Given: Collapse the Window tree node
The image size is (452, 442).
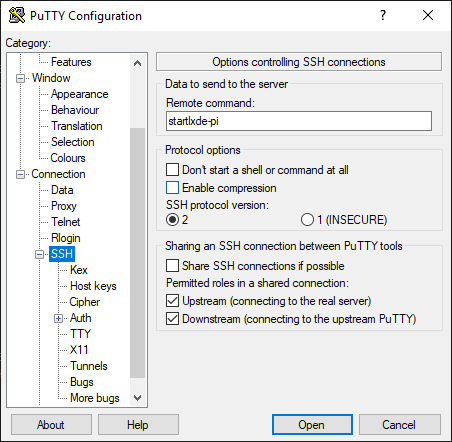Looking at the screenshot, I should (x=21, y=78).
